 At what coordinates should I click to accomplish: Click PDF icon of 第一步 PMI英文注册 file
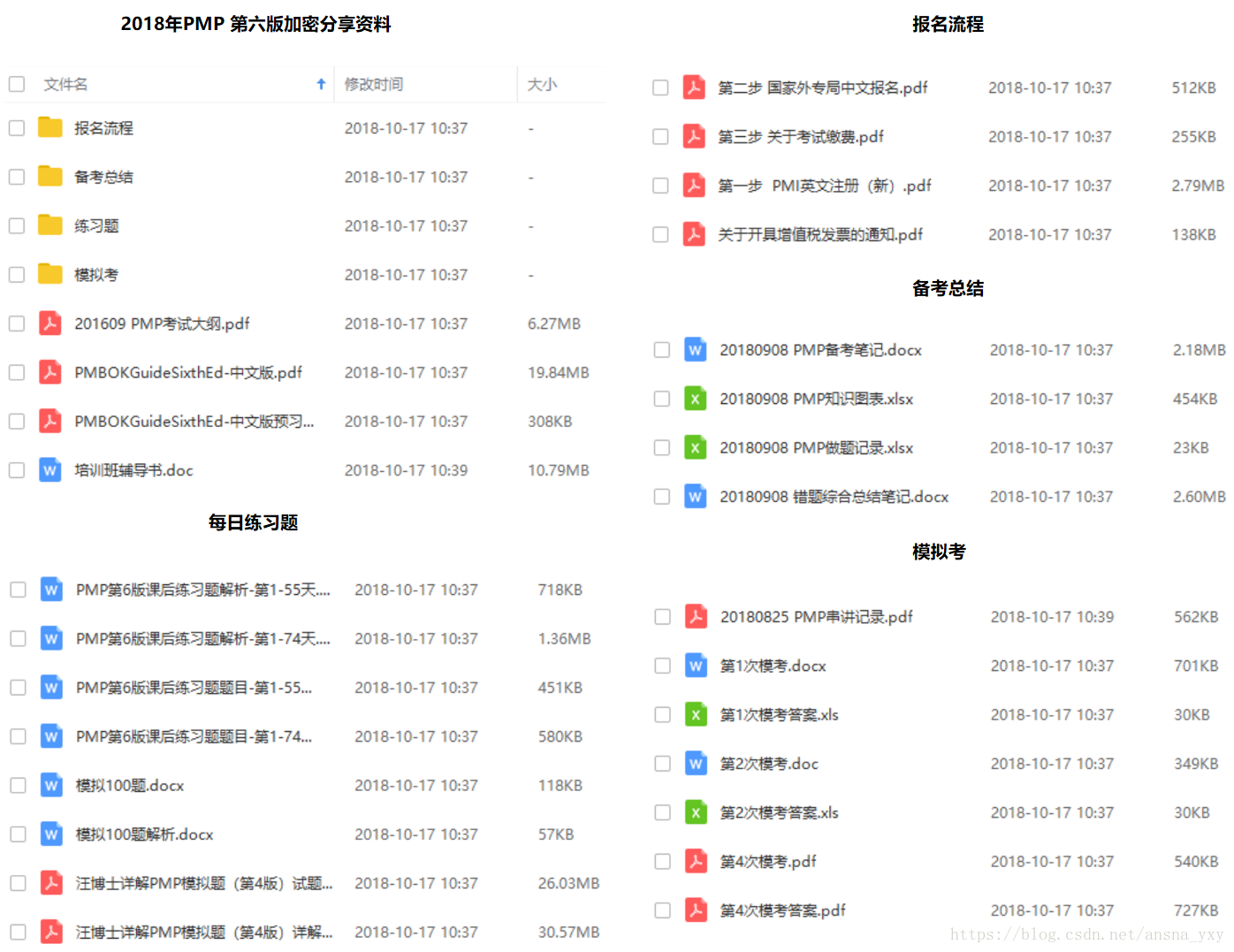[x=694, y=186]
